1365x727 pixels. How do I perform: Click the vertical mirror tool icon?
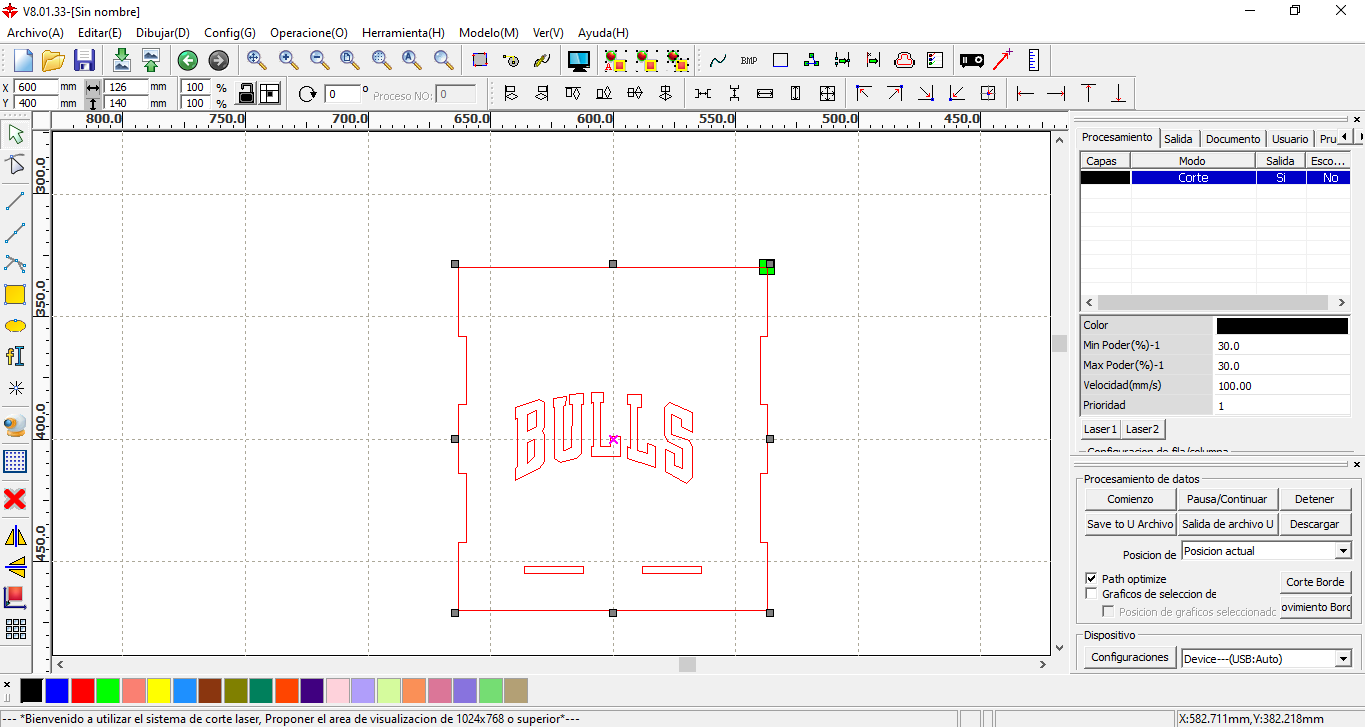click(15, 567)
